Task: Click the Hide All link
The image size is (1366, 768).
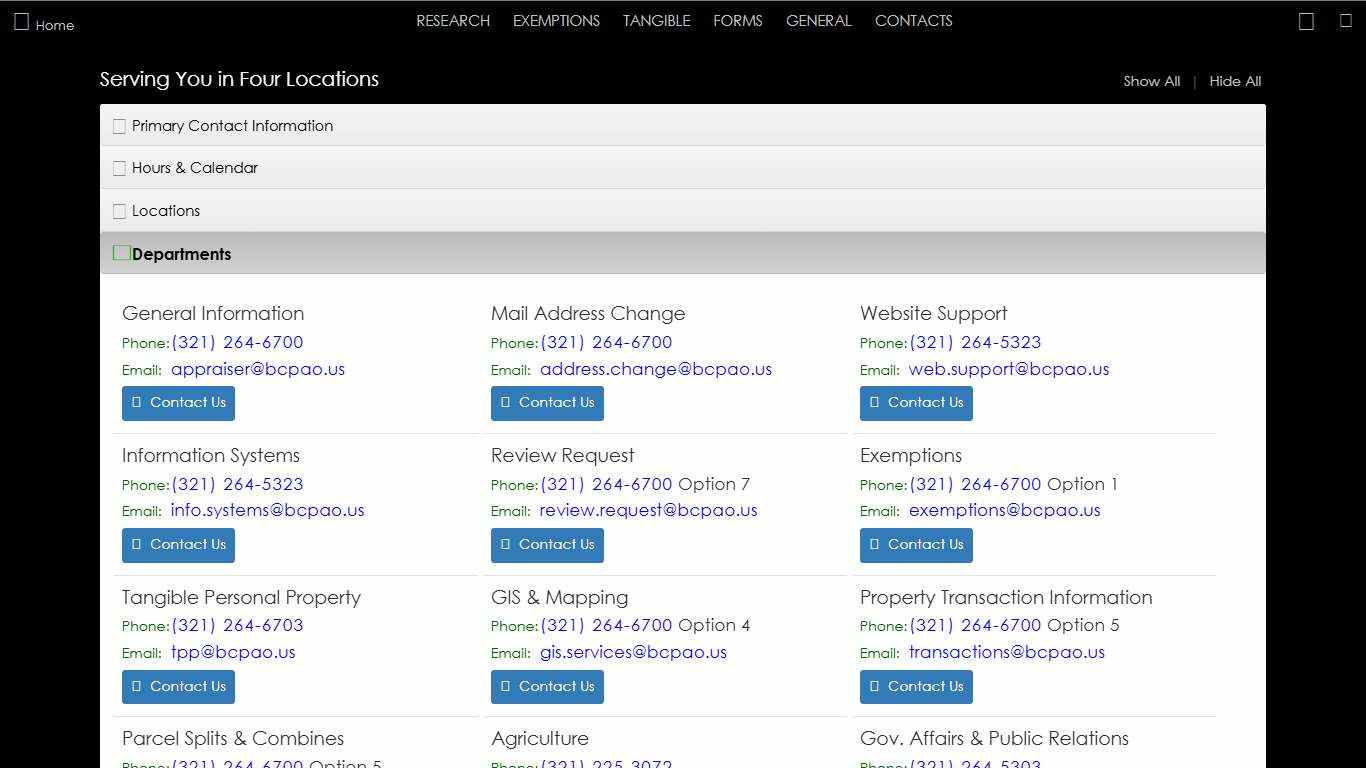Action: [x=1235, y=81]
